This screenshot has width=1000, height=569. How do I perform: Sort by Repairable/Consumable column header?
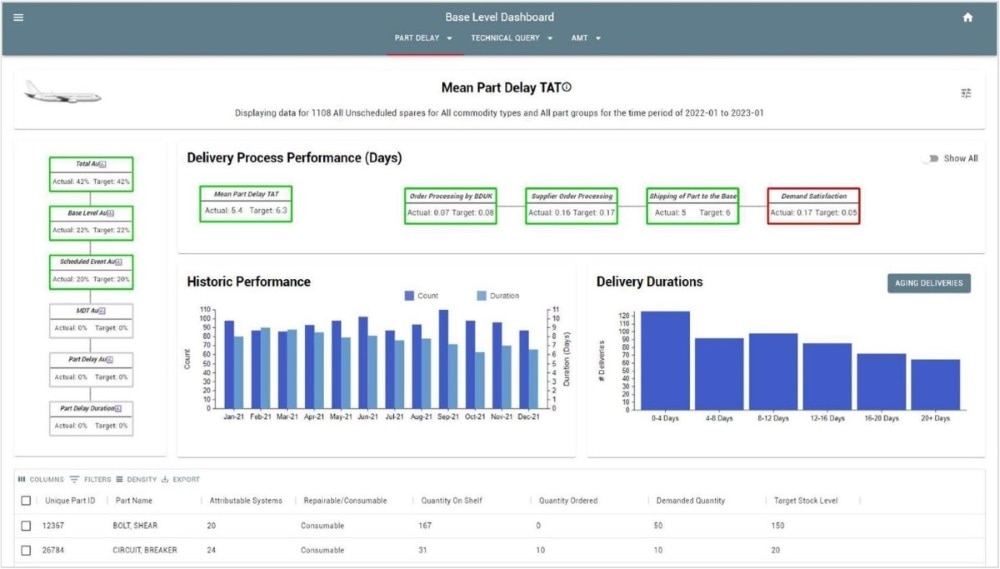pos(345,501)
